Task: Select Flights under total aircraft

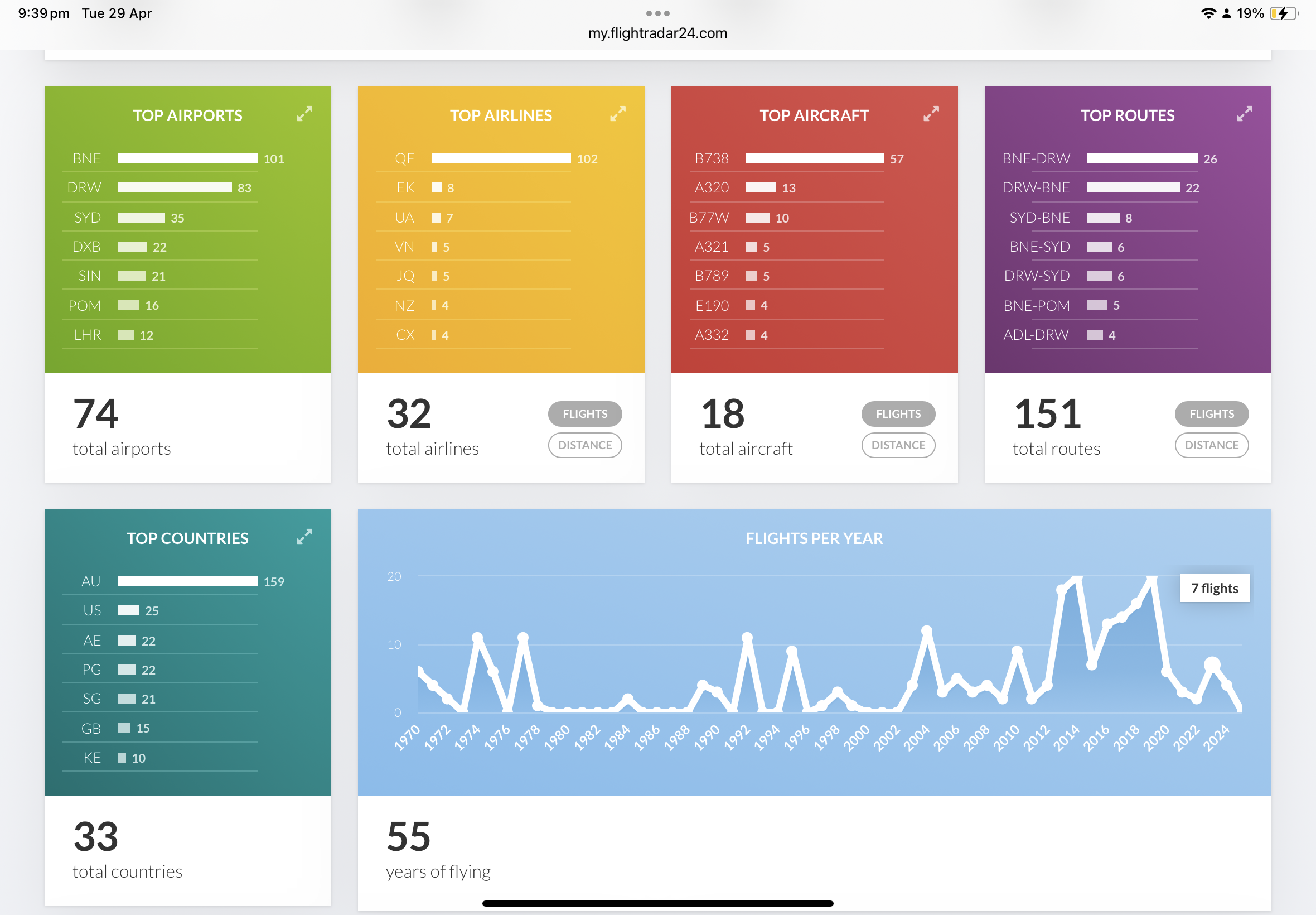Action: tap(898, 414)
